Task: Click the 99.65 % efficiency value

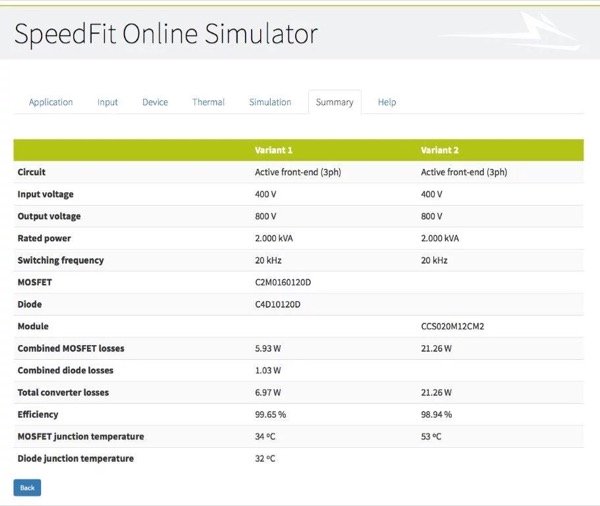Action: pyautogui.click(x=270, y=415)
